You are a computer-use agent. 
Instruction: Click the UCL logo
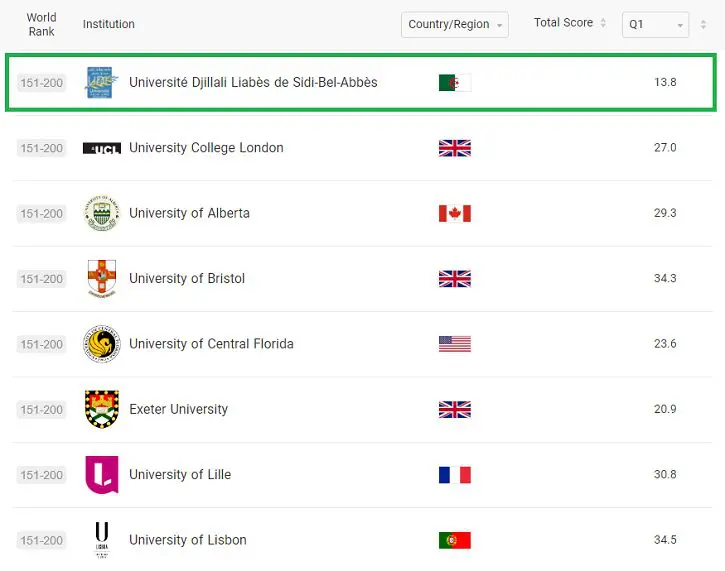click(x=102, y=148)
